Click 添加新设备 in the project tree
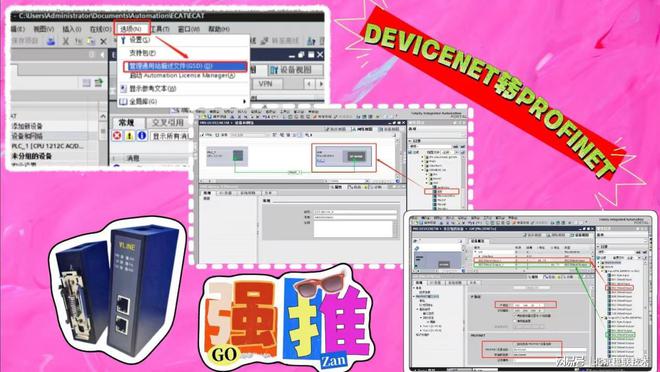The image size is (660, 372). click(27, 126)
